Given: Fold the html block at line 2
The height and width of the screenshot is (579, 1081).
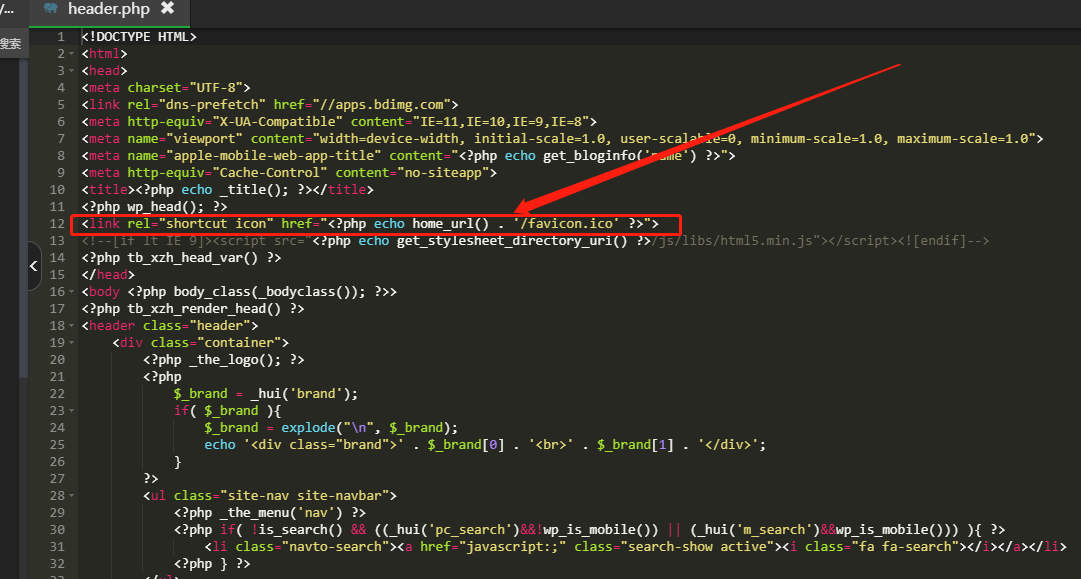Looking at the screenshot, I should 72,54.
